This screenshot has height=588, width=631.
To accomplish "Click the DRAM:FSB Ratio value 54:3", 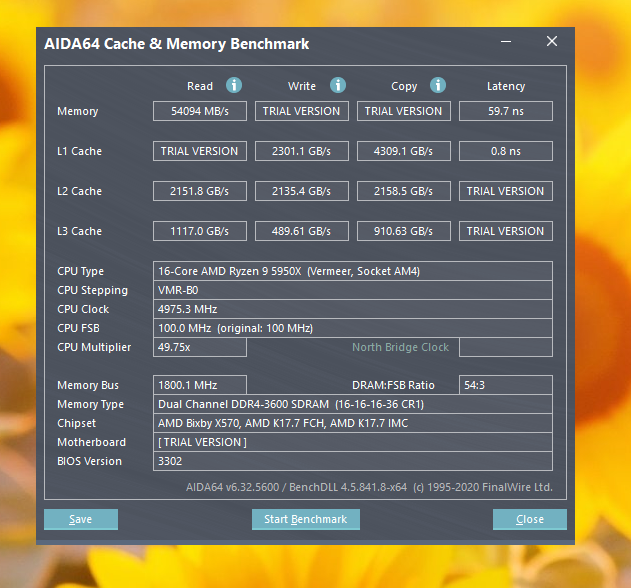I will pyautogui.click(x=506, y=385).
